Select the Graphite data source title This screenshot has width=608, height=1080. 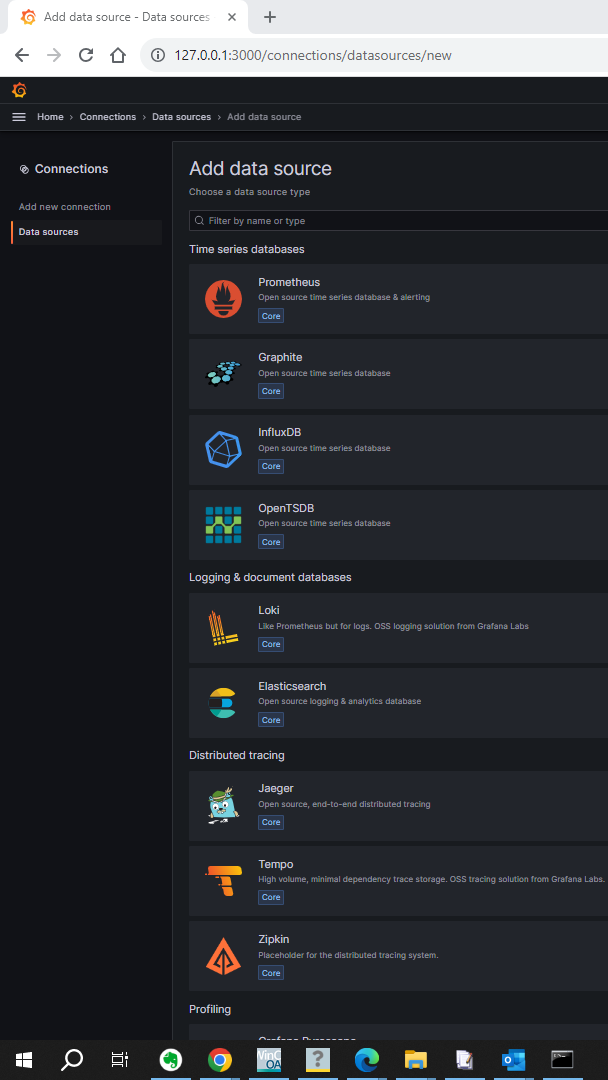point(280,357)
